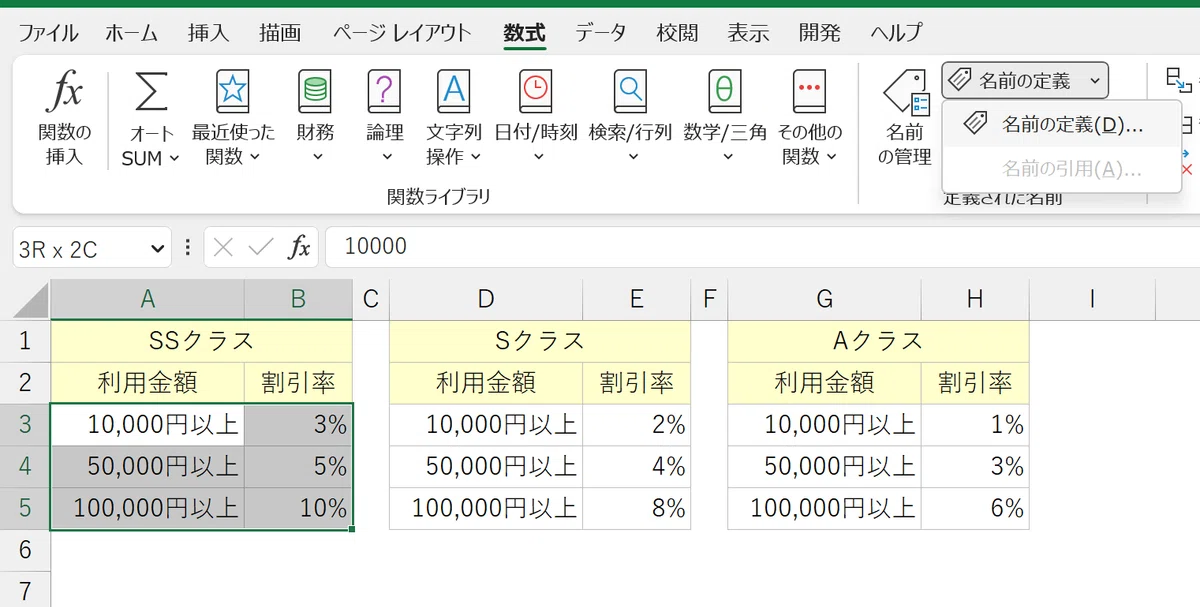The height and width of the screenshot is (607, 1200).
Task: Expand the 数学/三角 dropdown chevron
Action: tap(726, 157)
